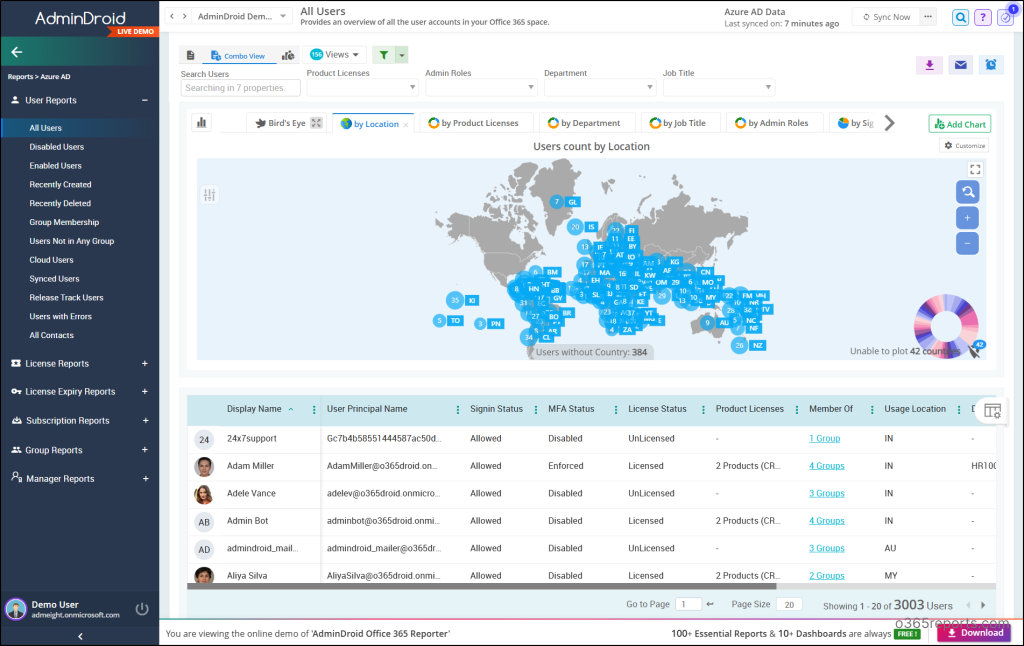Screen dimensions: 1024x646
Task: Expand Group Reports section
Action: pyautogui.click(x=144, y=450)
